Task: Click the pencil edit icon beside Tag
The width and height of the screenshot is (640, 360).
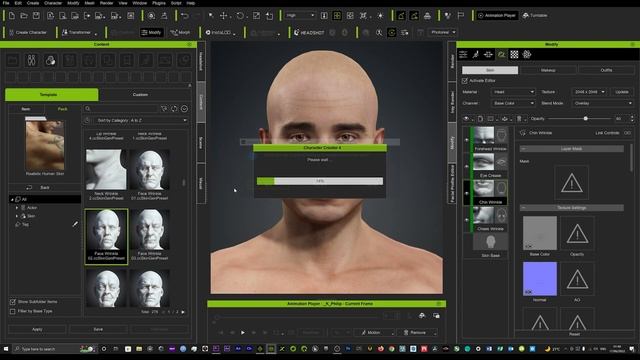Action: click(x=75, y=224)
